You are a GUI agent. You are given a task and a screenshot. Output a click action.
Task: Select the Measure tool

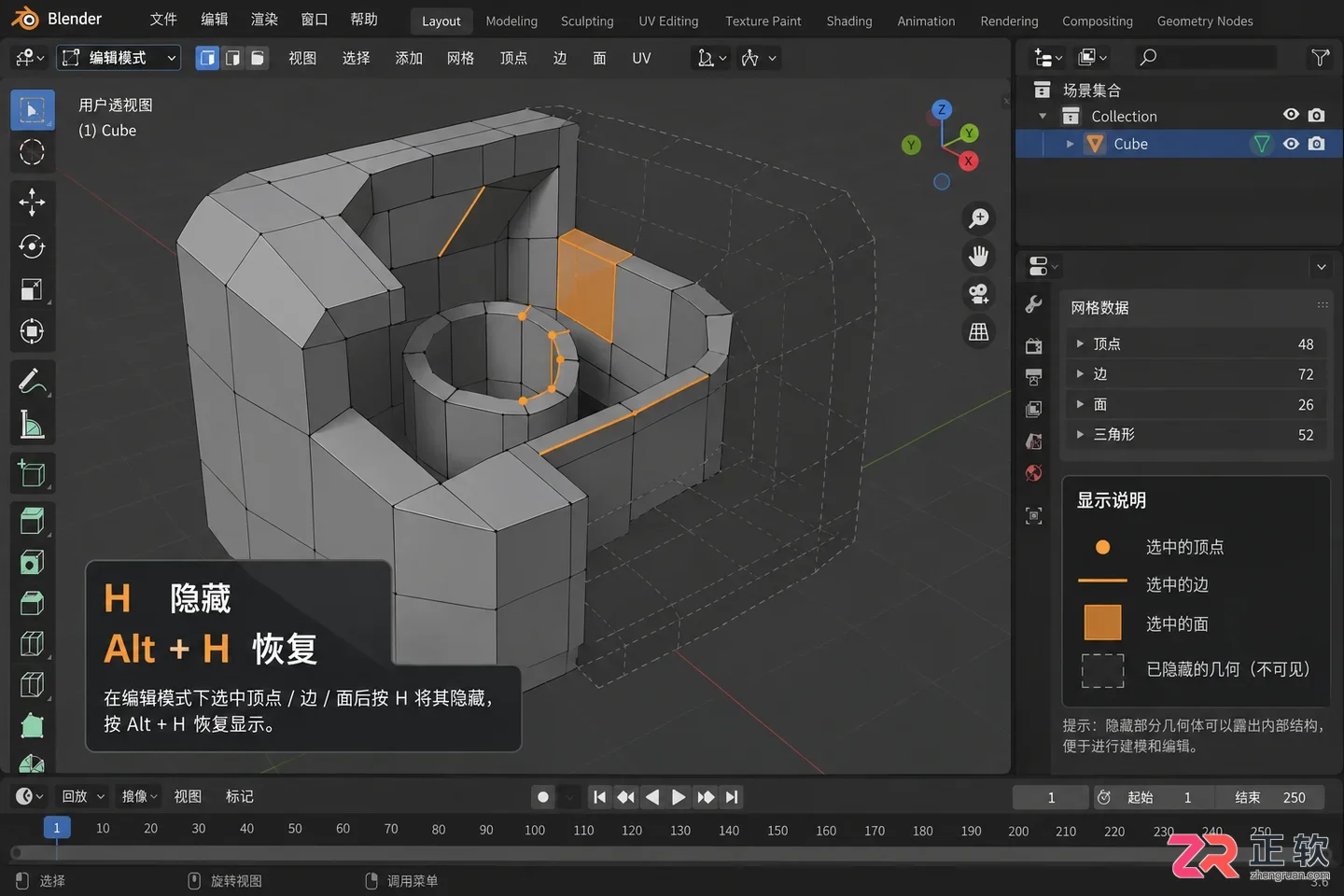pyautogui.click(x=32, y=425)
